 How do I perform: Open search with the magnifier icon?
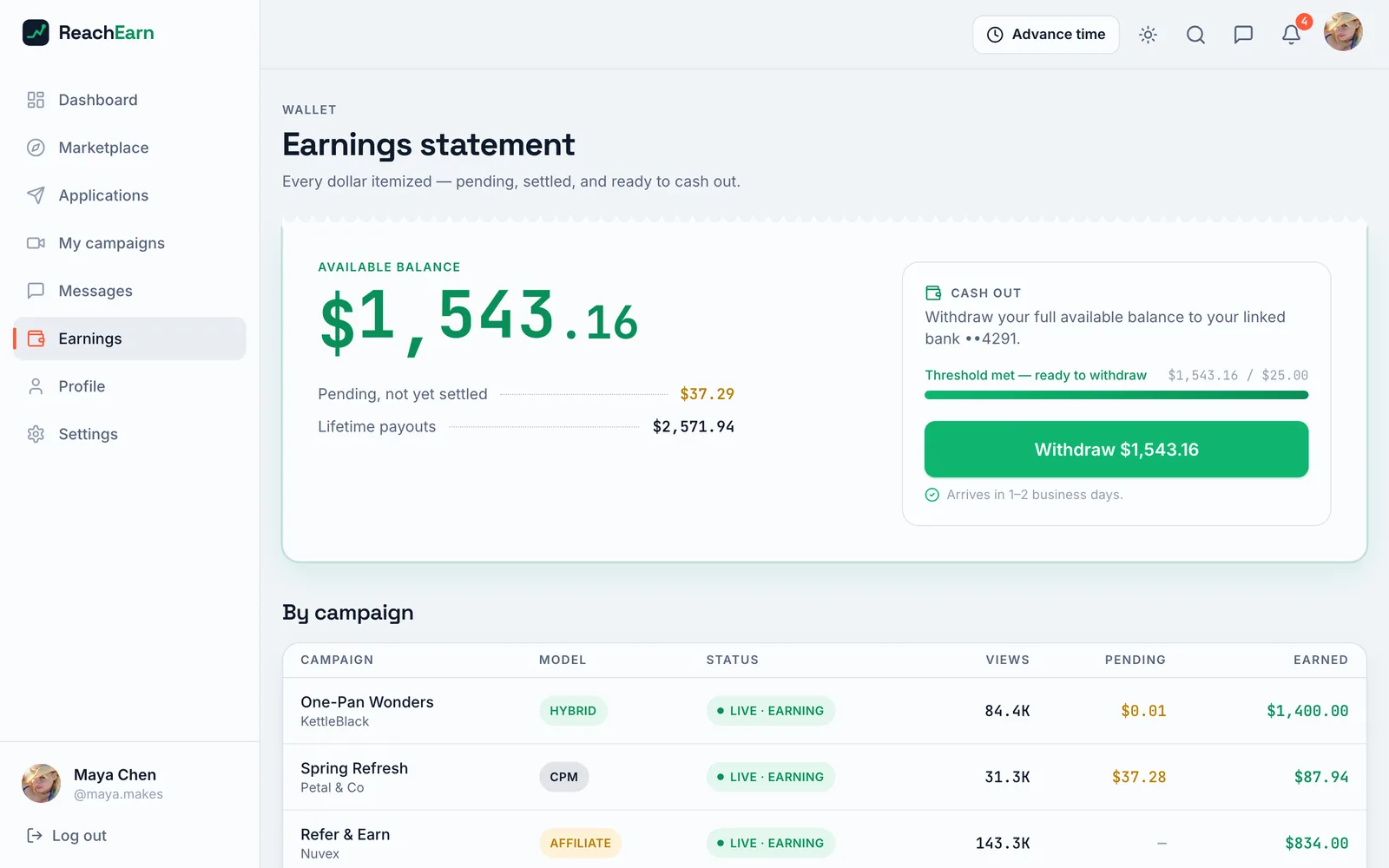pyautogui.click(x=1195, y=35)
